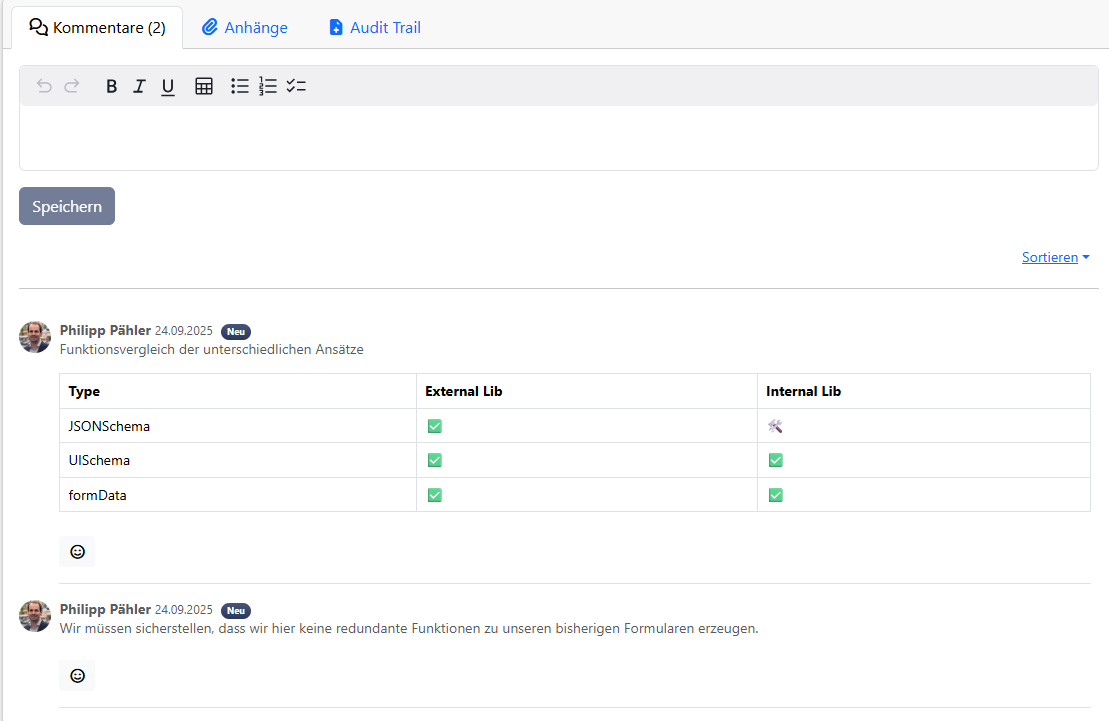Open the Sortieren dropdown
This screenshot has height=721, width=1109.
click(x=1055, y=257)
